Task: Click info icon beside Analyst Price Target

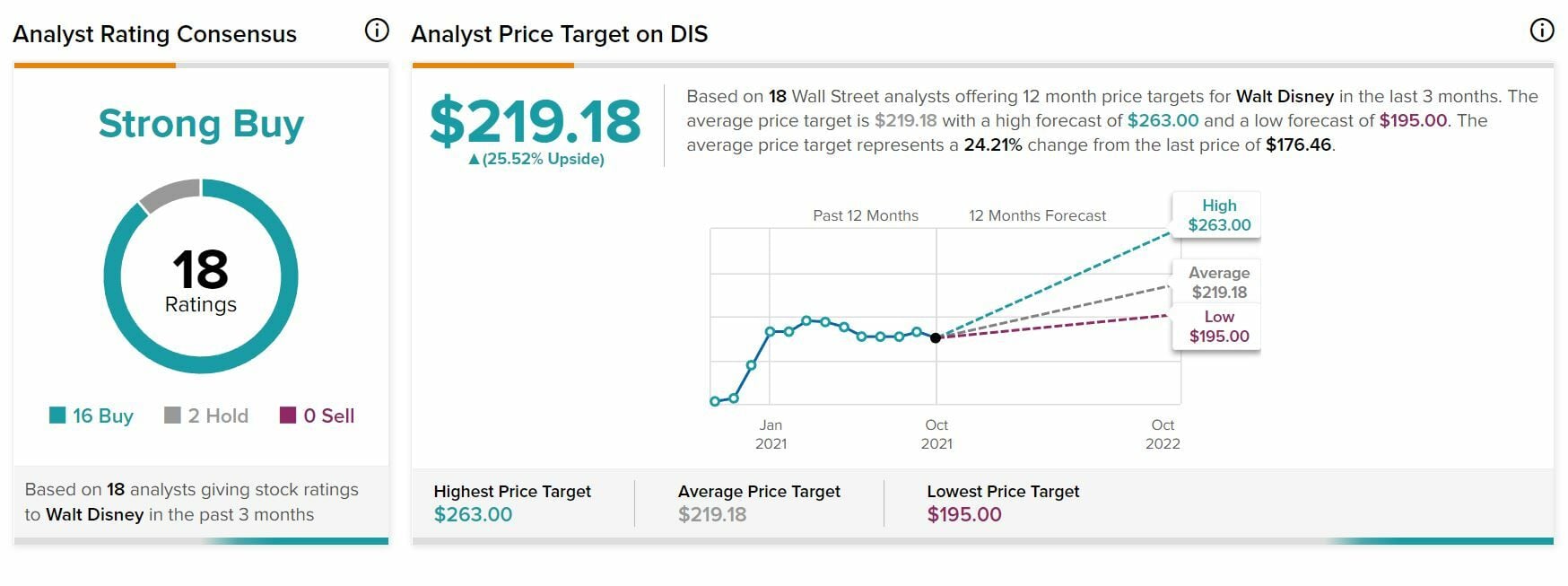Action: (1541, 31)
